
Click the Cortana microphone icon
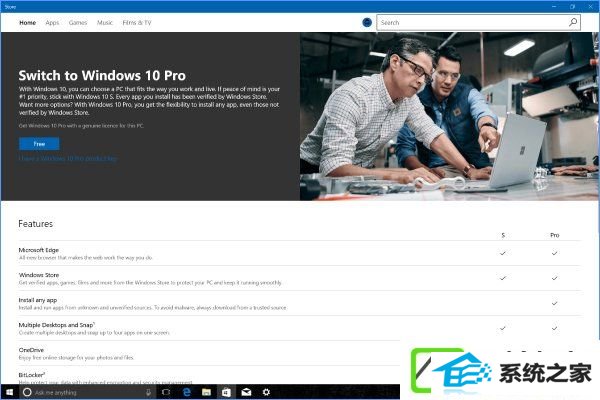point(148,392)
